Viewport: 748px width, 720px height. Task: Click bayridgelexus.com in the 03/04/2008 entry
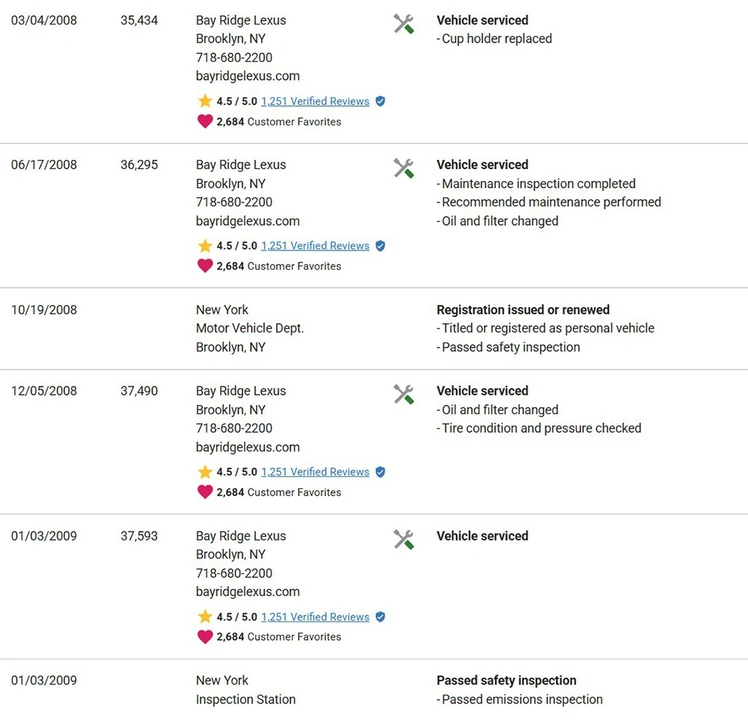(x=248, y=76)
